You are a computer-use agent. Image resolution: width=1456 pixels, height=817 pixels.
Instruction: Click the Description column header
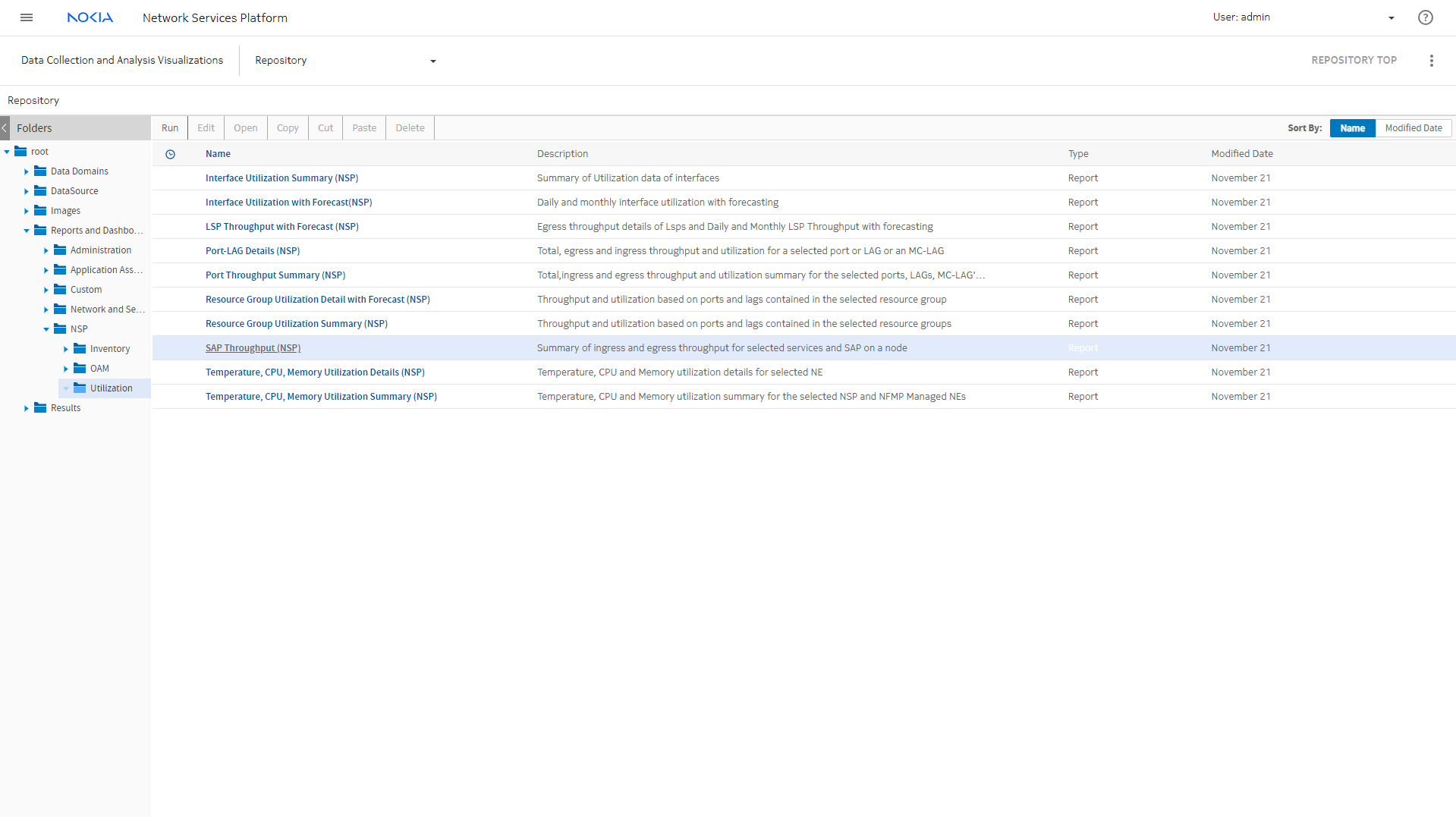coord(562,154)
